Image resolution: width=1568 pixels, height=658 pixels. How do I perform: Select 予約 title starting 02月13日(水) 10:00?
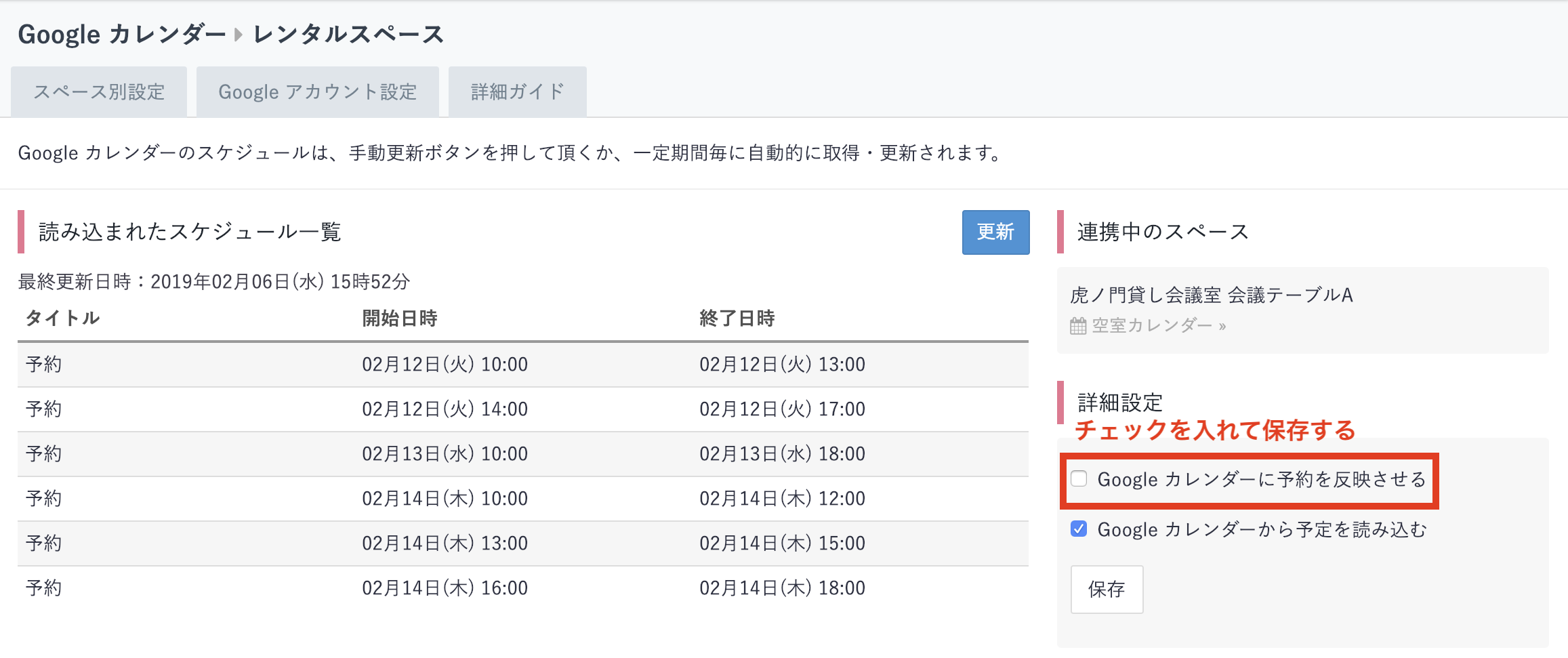tap(44, 454)
